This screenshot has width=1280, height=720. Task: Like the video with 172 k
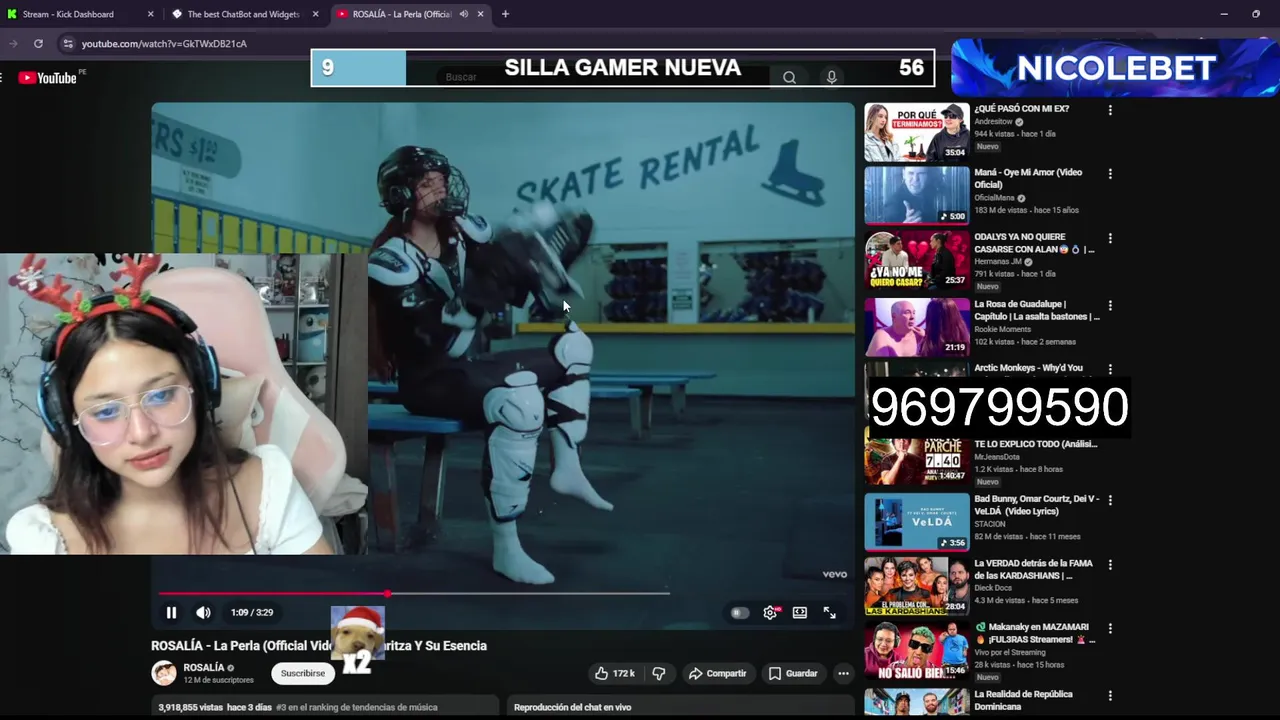tap(614, 673)
